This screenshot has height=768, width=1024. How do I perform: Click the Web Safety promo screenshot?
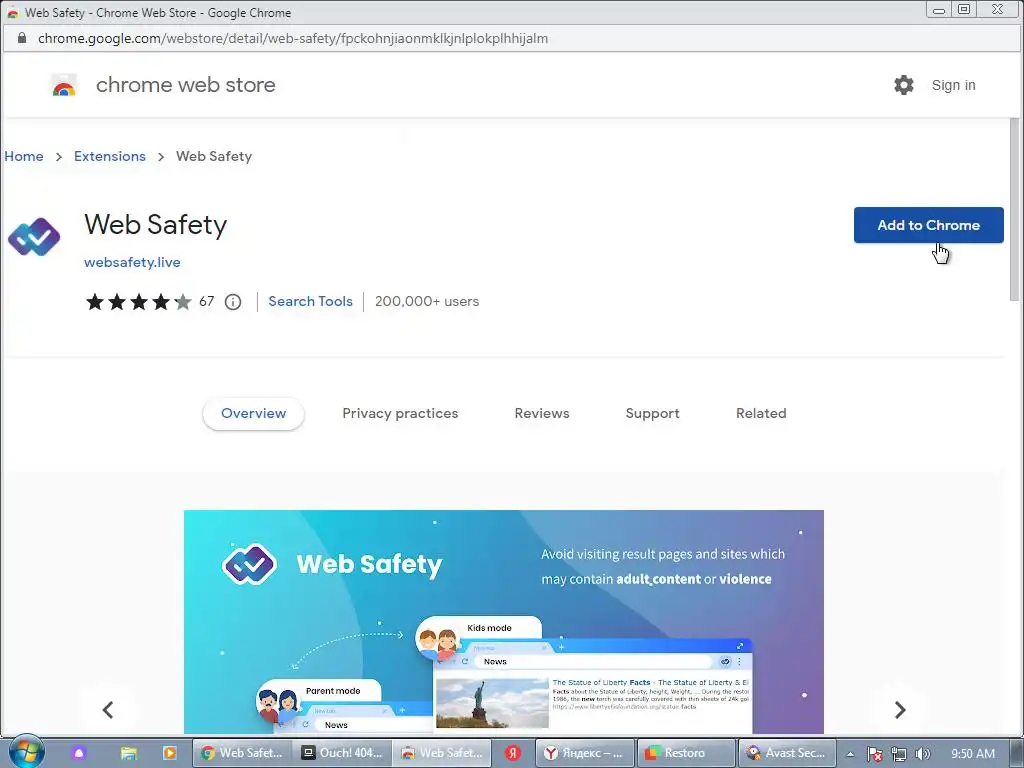pyautogui.click(x=504, y=622)
